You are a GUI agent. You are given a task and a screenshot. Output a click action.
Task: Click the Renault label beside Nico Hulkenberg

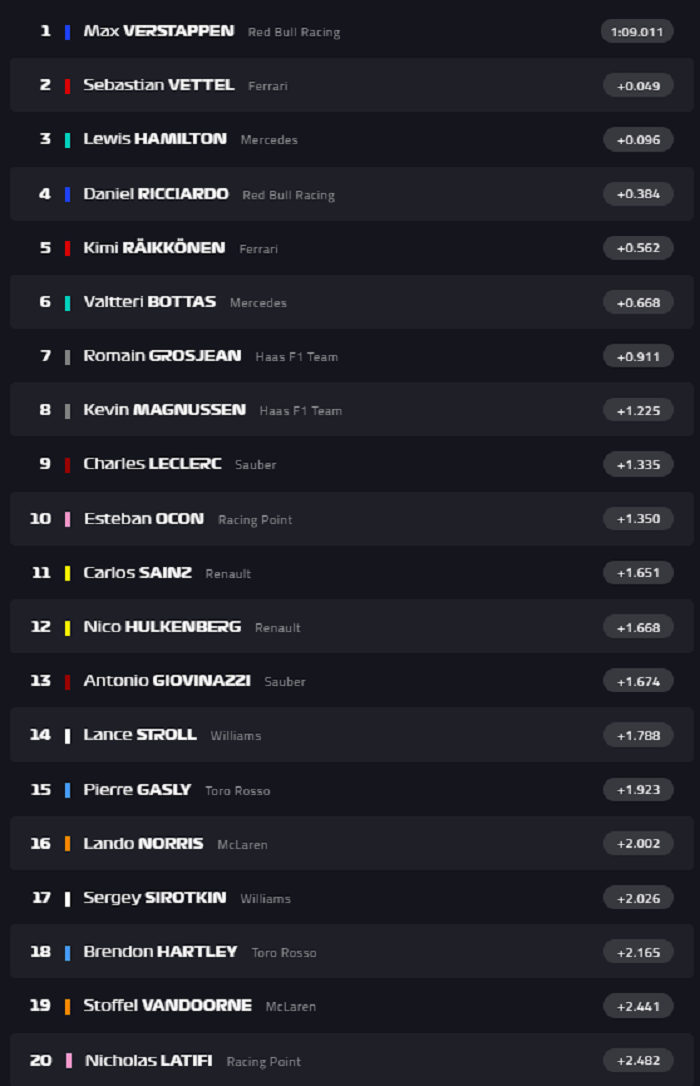pos(277,628)
